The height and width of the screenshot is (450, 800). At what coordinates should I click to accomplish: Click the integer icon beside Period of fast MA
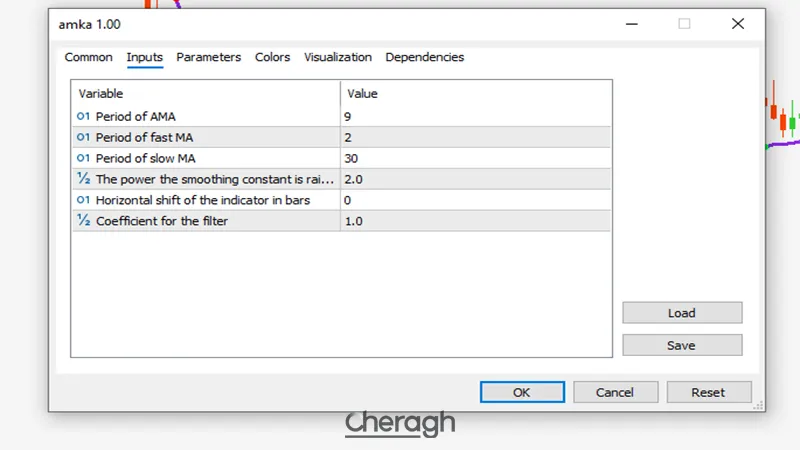tap(83, 138)
